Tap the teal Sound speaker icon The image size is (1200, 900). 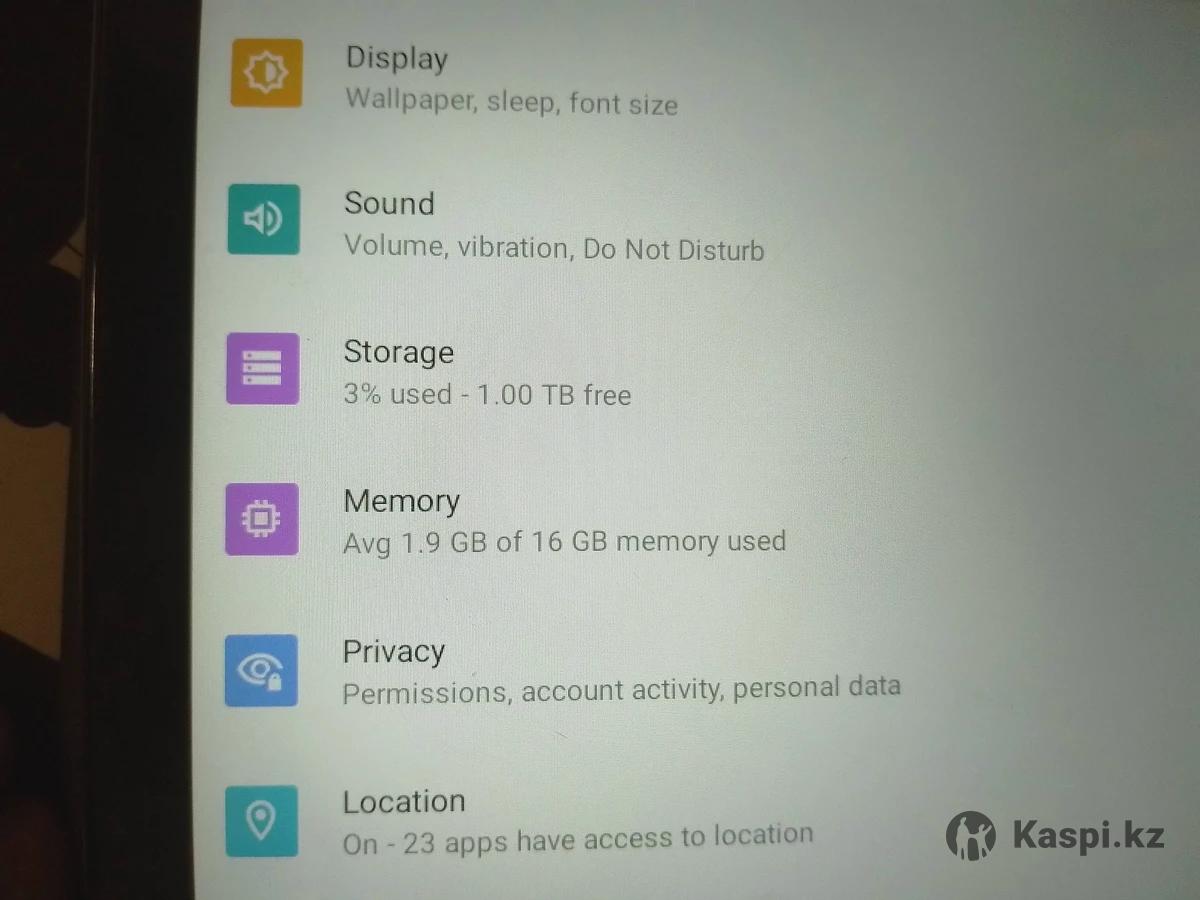[264, 219]
